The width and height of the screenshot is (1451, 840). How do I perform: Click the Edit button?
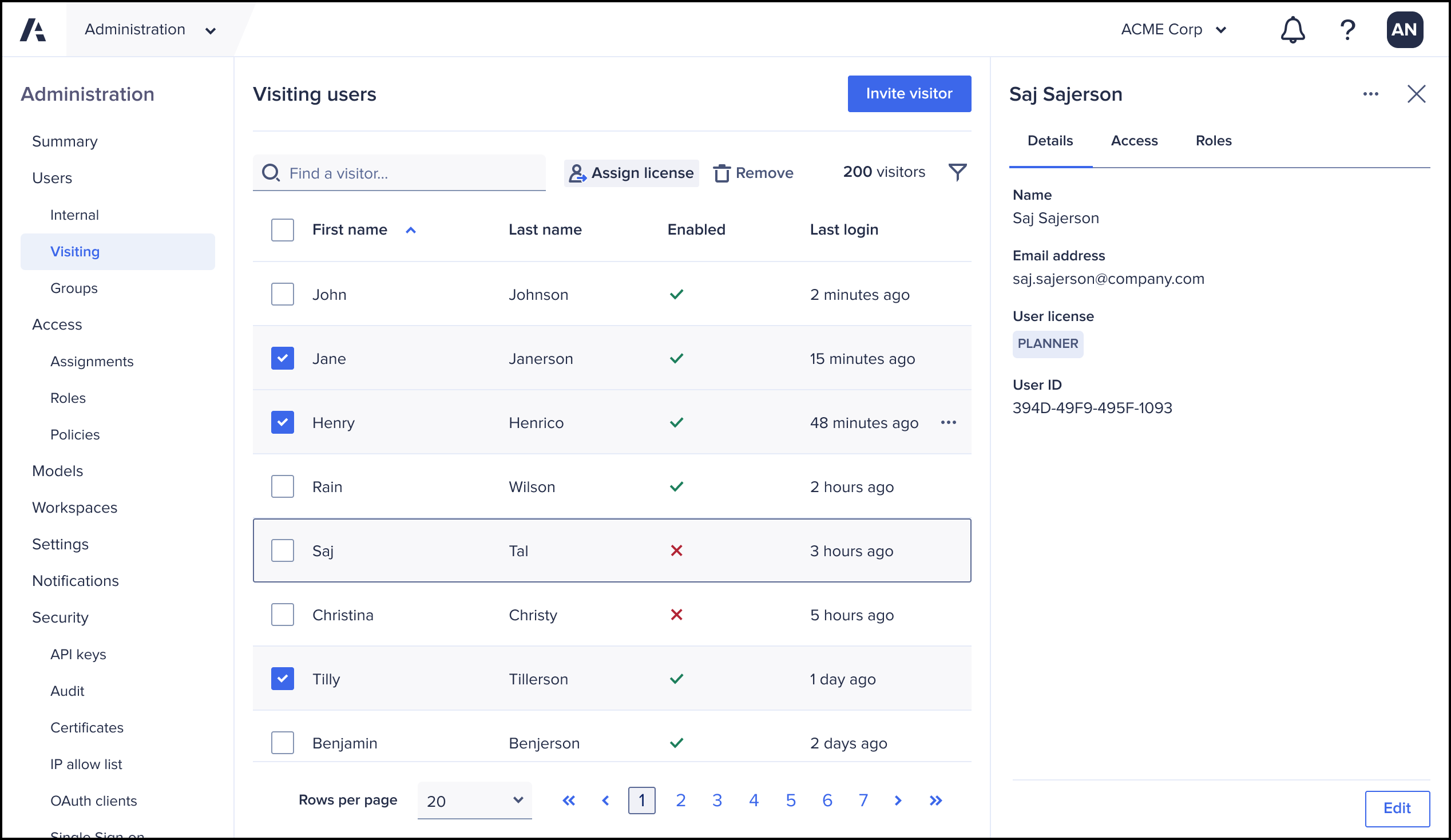click(x=1396, y=808)
